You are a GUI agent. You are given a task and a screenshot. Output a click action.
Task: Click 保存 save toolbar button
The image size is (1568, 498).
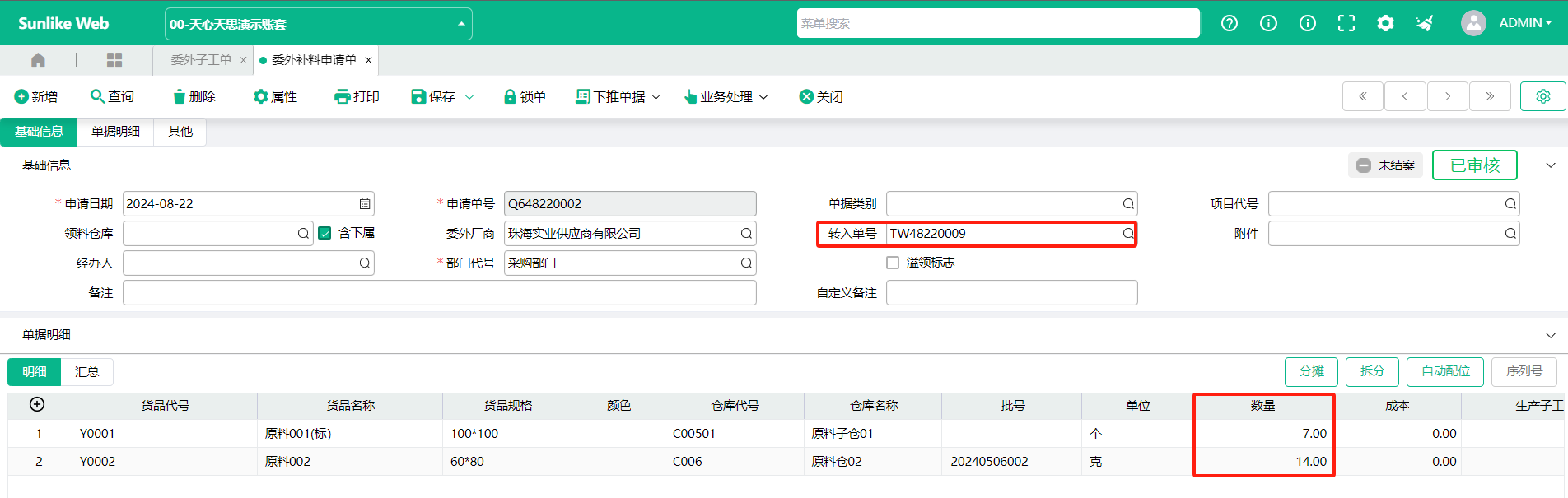(x=433, y=96)
